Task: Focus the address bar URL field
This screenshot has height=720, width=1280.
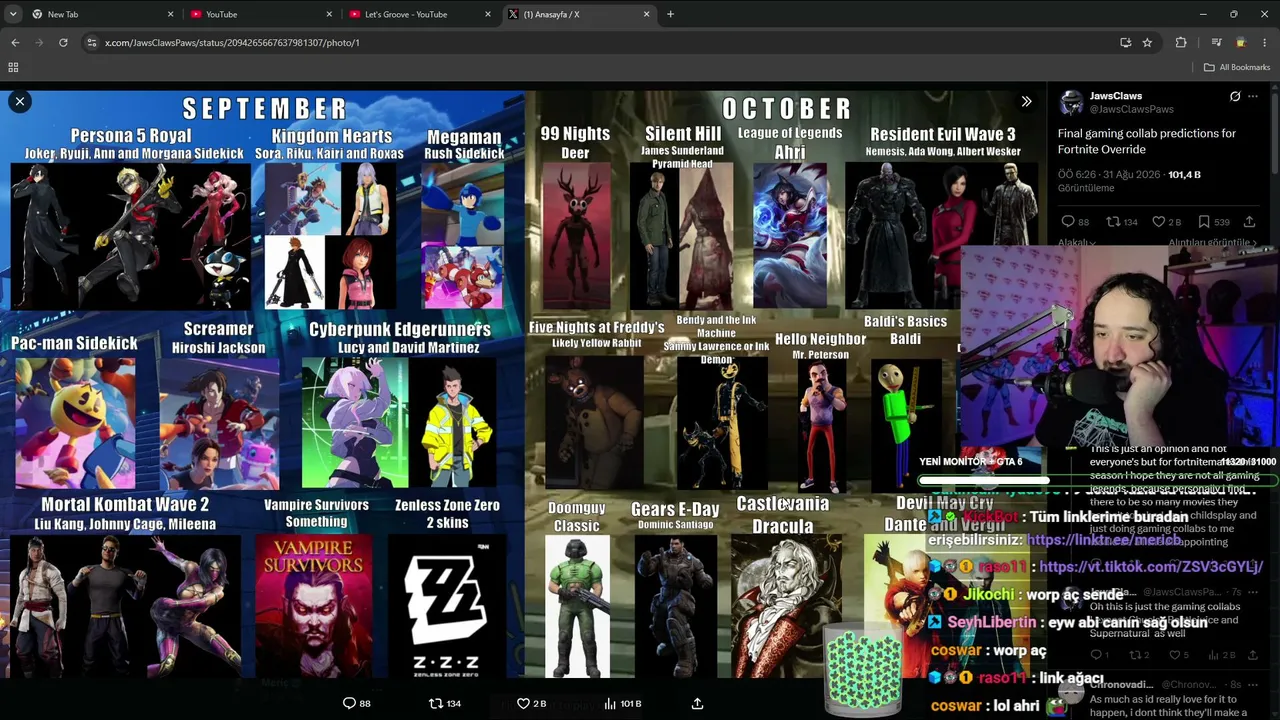Action: (600, 42)
